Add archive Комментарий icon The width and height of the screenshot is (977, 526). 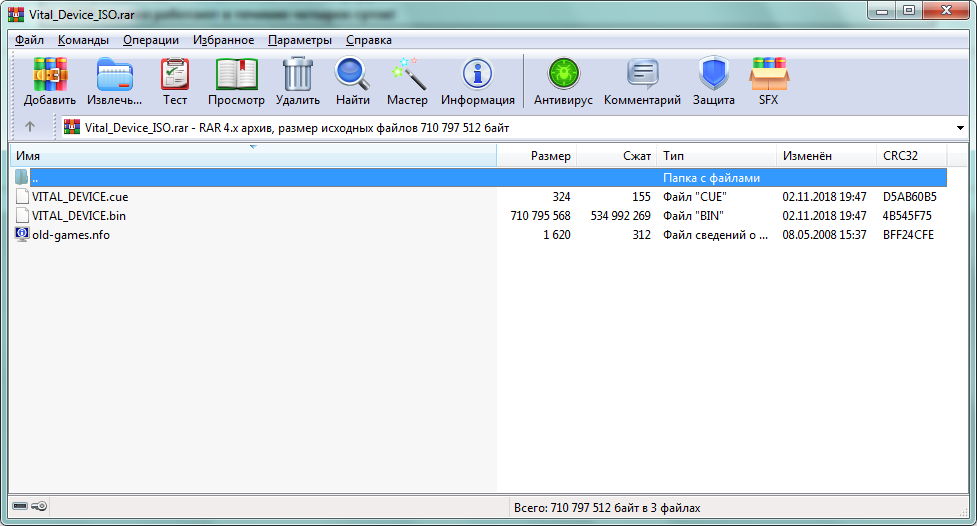pos(642,74)
